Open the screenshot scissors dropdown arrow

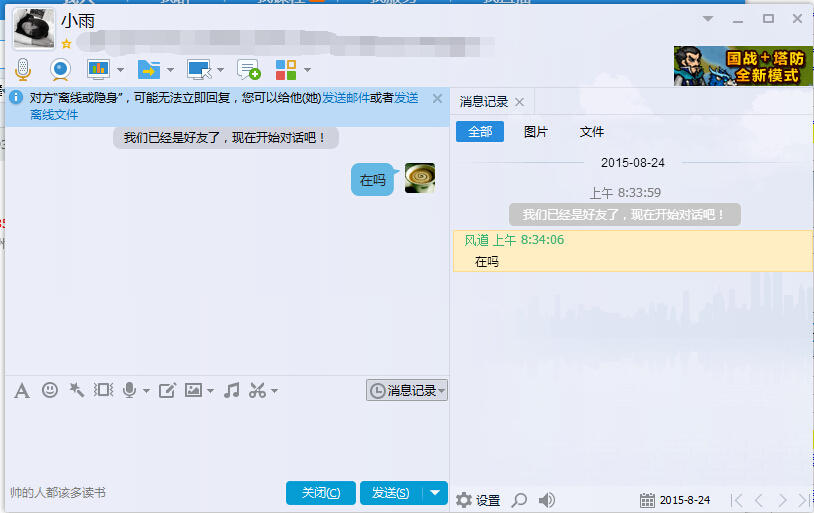point(274,391)
